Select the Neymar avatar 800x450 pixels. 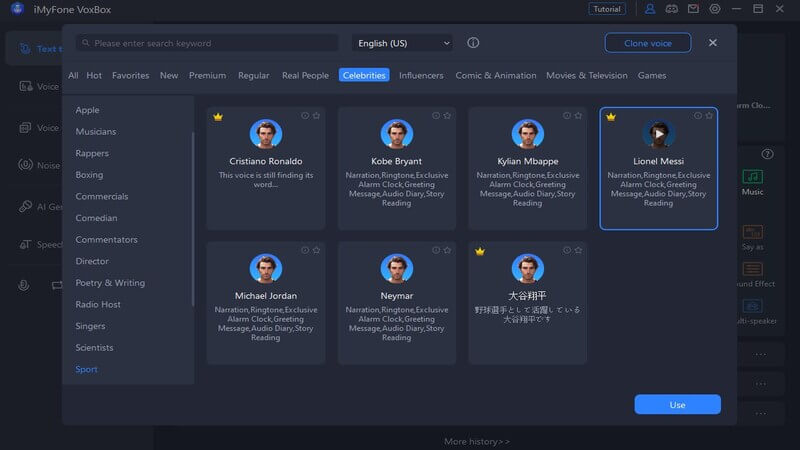[396, 268]
